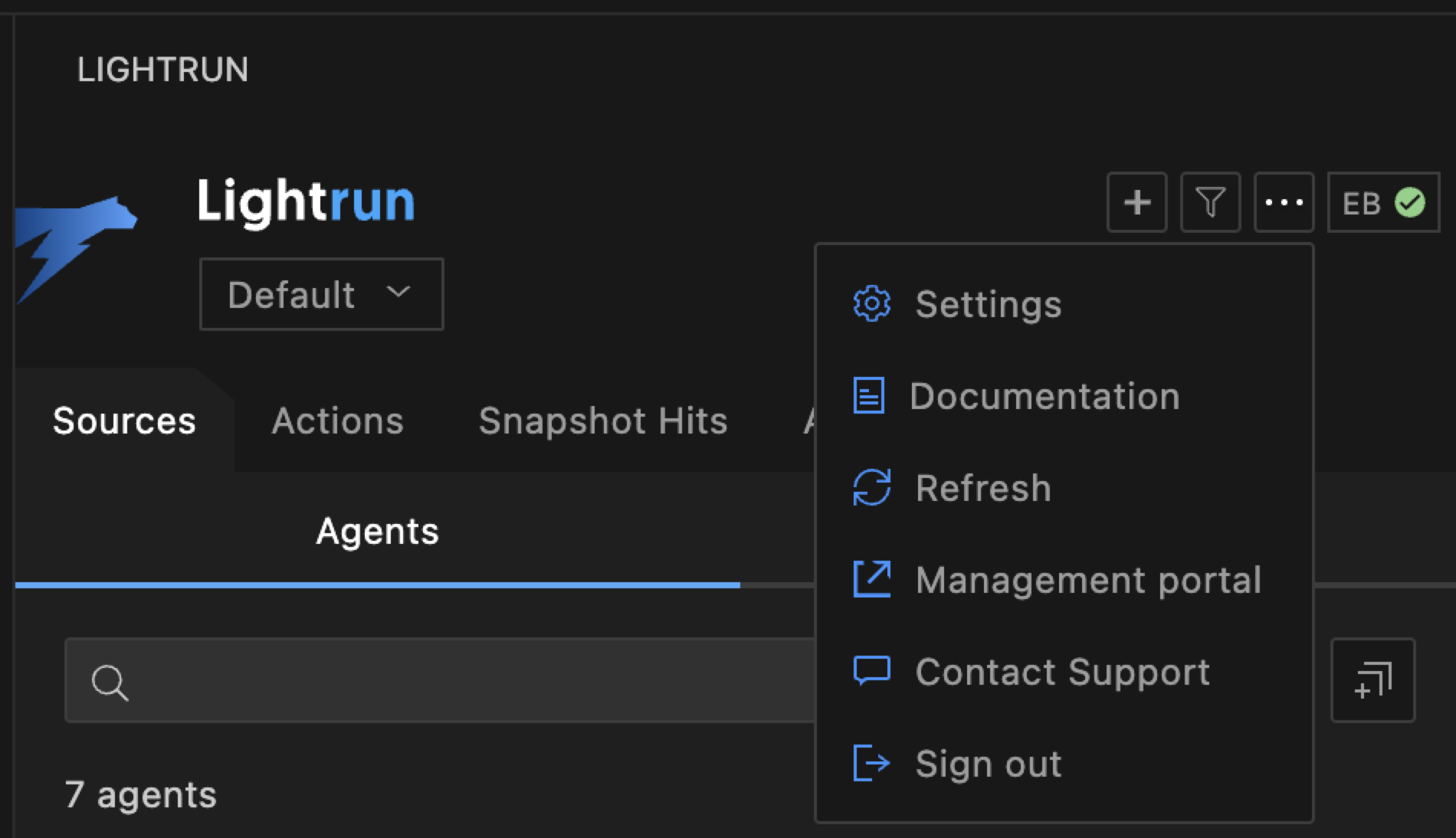Switch to the Actions tab
Image resolution: width=1456 pixels, height=838 pixels.
(337, 421)
